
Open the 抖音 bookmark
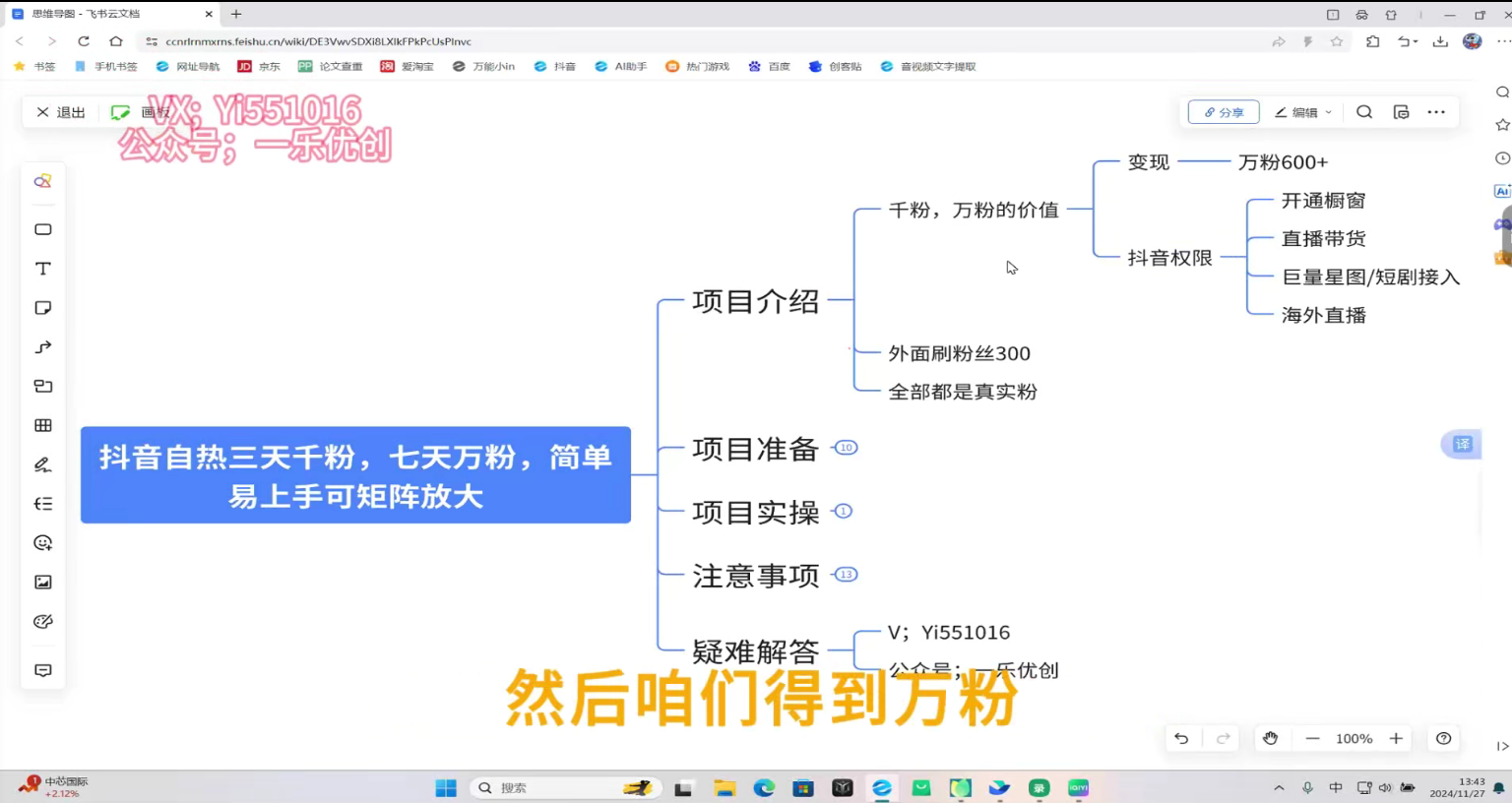pos(554,67)
